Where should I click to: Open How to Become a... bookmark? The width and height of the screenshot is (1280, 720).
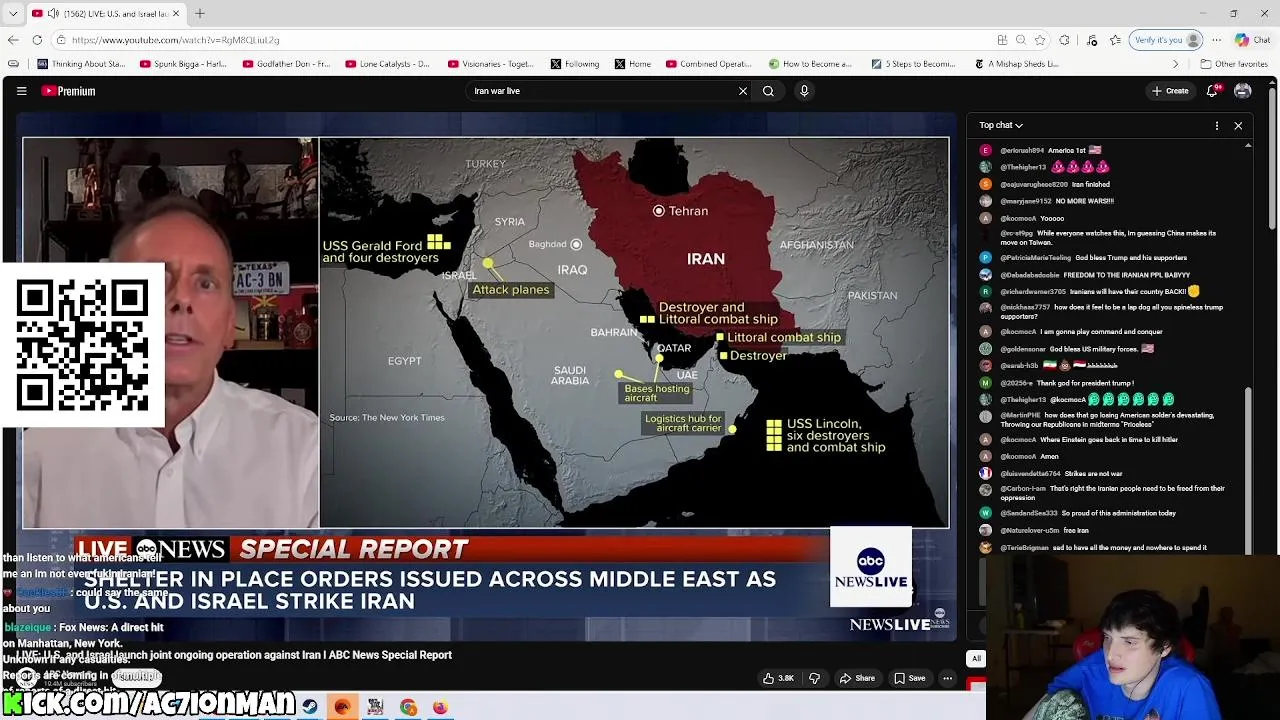pyautogui.click(x=810, y=64)
